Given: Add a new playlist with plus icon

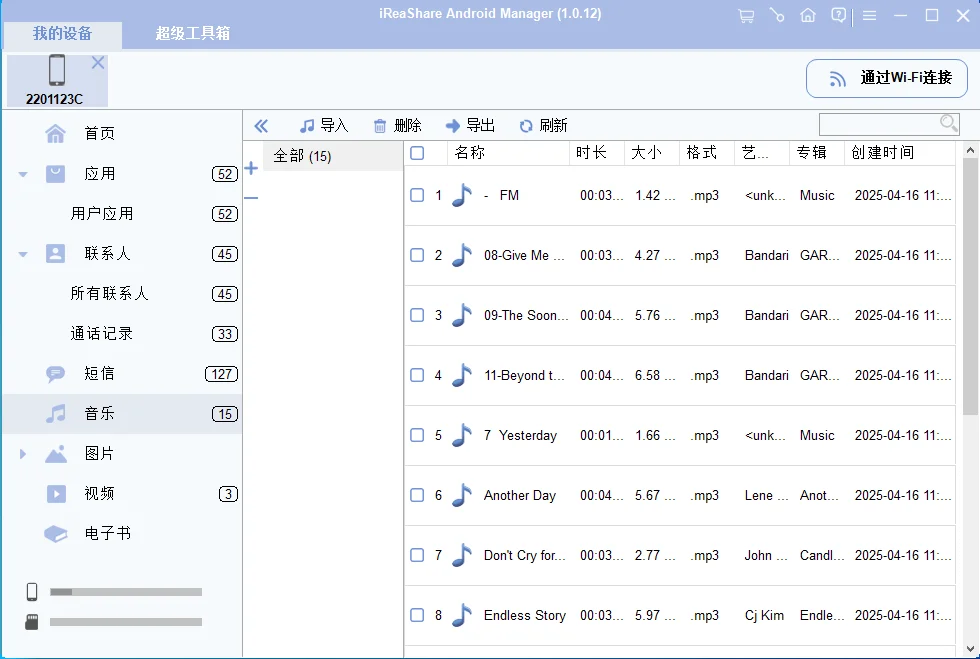Looking at the screenshot, I should click(251, 168).
